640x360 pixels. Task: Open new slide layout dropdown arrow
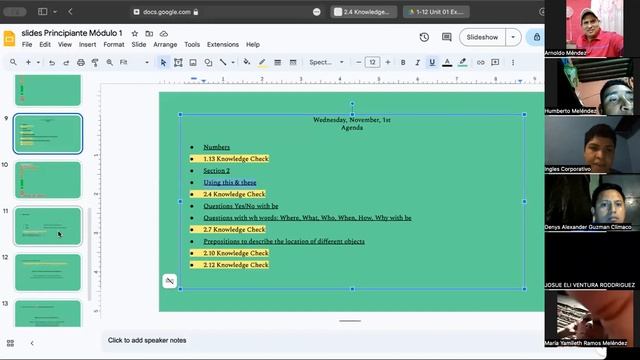pyautogui.click(x=38, y=62)
